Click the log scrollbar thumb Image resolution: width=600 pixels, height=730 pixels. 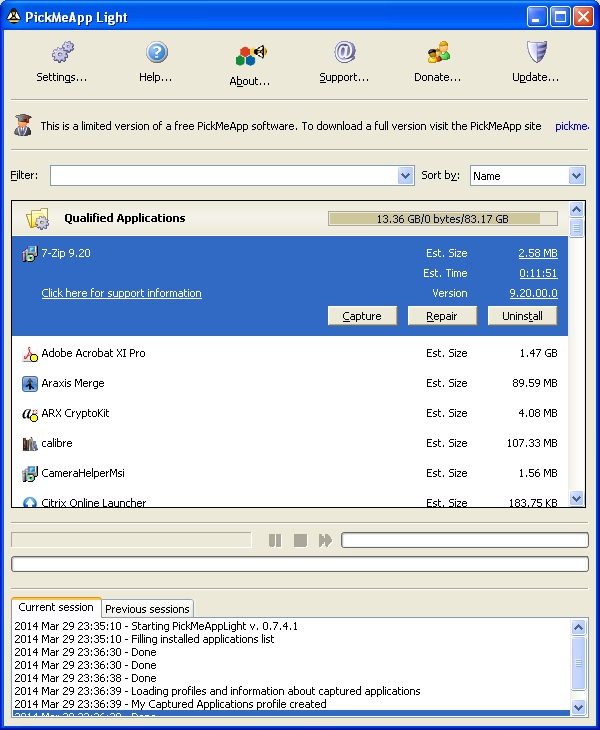pyautogui.click(x=579, y=663)
